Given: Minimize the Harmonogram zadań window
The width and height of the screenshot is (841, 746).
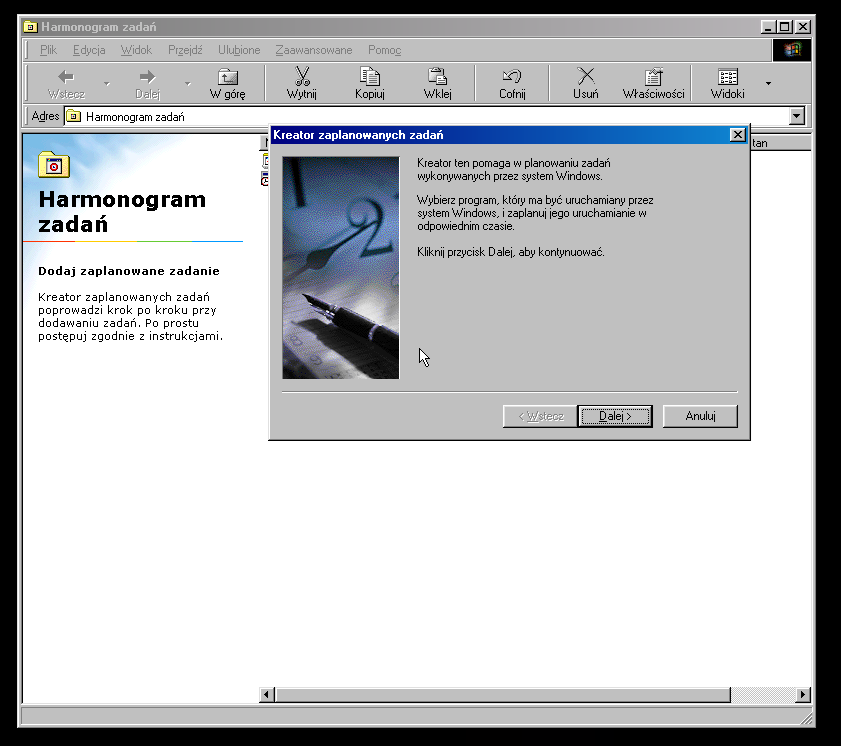Looking at the screenshot, I should [x=769, y=27].
